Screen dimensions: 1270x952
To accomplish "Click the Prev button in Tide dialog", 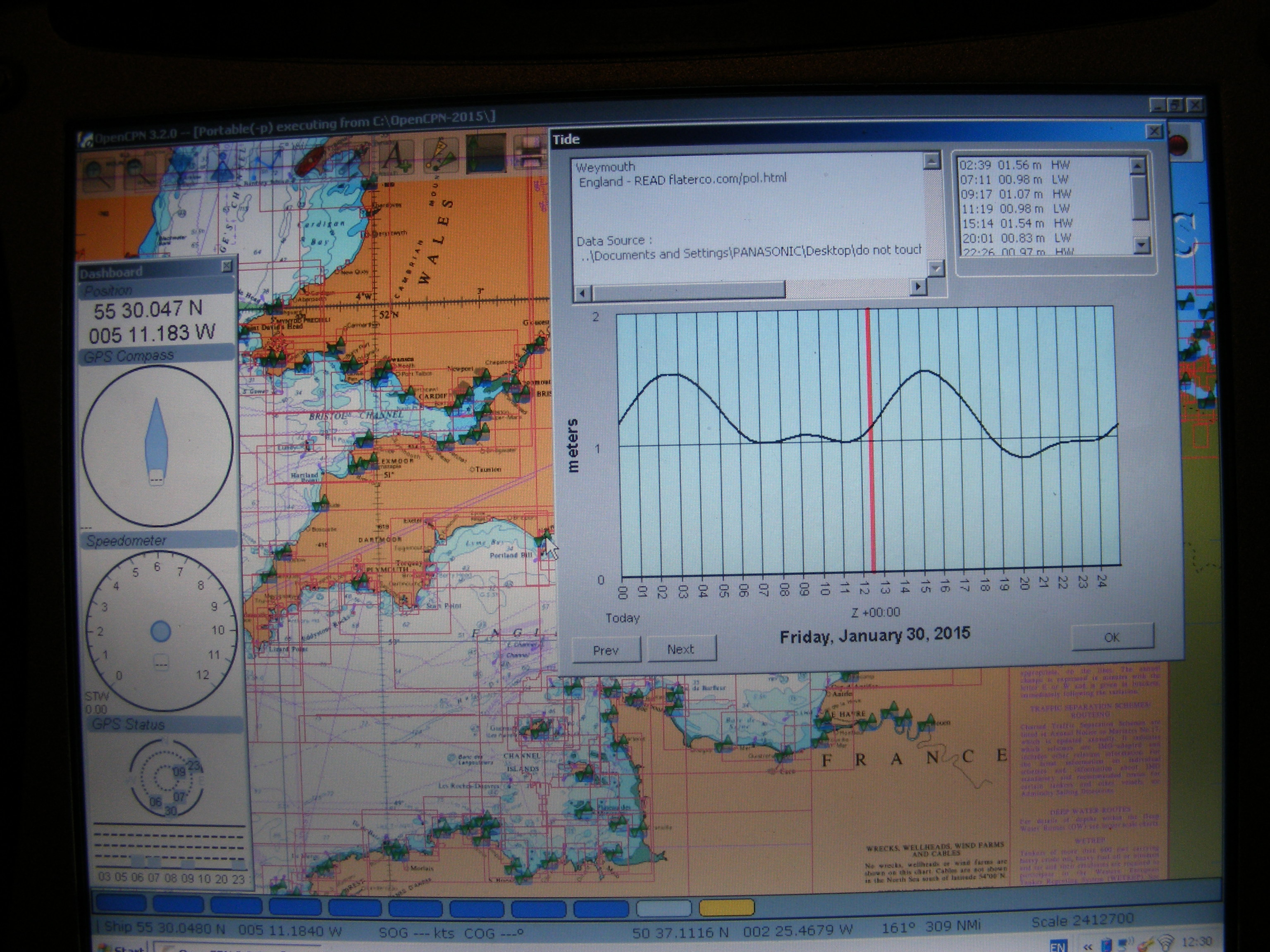I will (x=606, y=650).
